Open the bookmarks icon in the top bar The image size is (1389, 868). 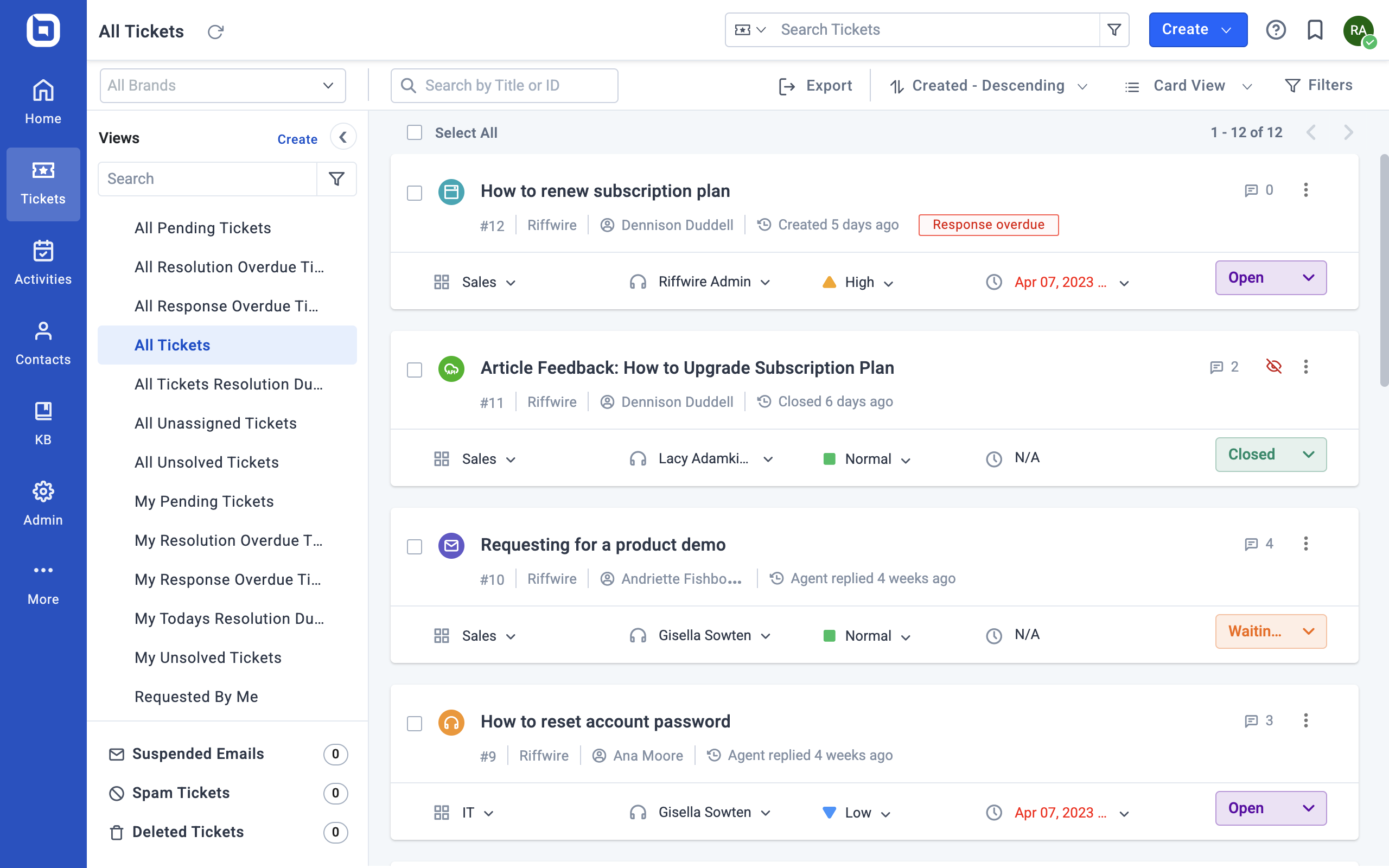[1314, 30]
